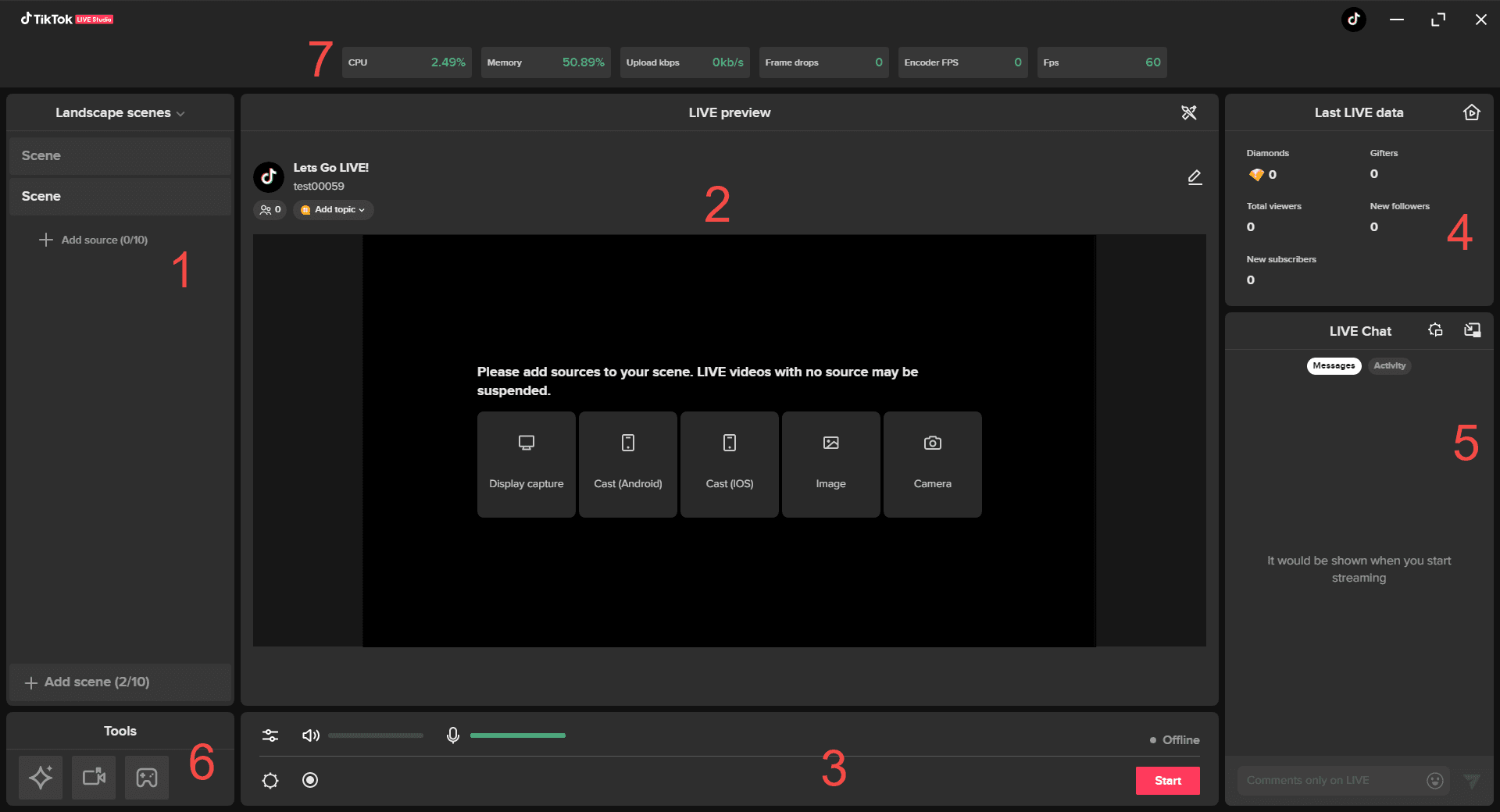Click Add scene (2/10) button
Image resolution: width=1500 pixels, height=812 pixels.
point(87,682)
